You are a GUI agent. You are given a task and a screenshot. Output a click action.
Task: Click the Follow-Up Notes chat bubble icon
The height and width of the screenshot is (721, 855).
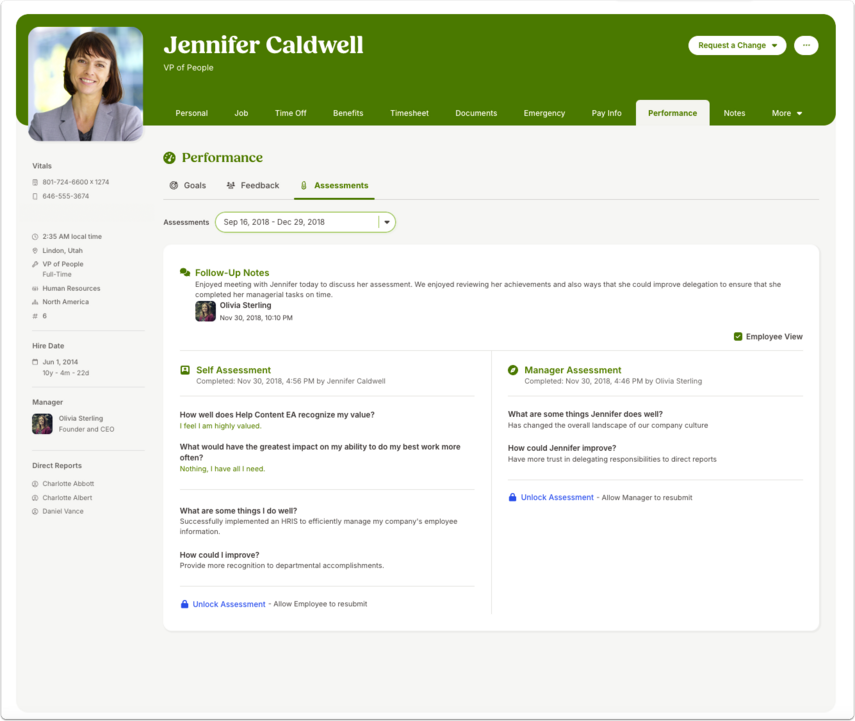click(185, 272)
